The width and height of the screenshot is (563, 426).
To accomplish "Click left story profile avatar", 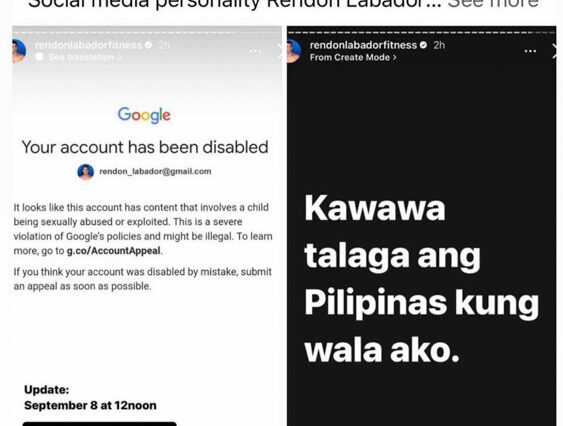I will coord(18,51).
